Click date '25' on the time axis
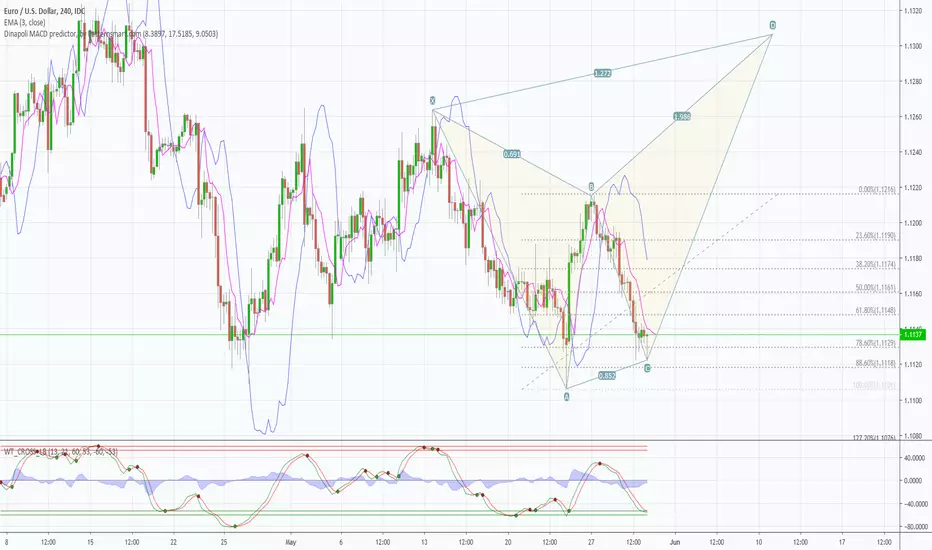Image resolution: width=932 pixels, height=550 pixels. coord(223,542)
